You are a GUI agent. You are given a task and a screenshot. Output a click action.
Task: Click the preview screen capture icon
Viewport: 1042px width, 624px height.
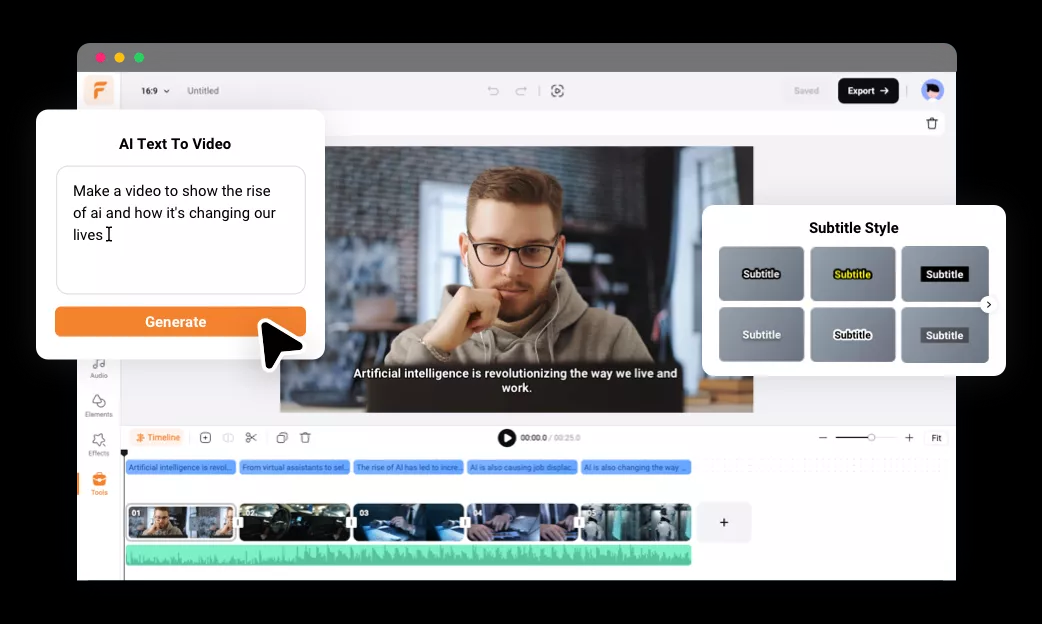click(558, 91)
